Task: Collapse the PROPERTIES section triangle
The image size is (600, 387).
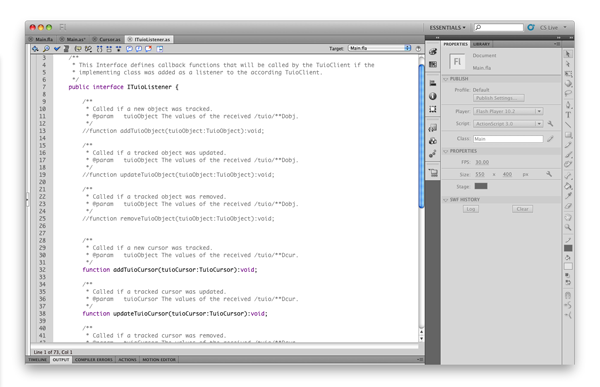Action: (x=446, y=151)
